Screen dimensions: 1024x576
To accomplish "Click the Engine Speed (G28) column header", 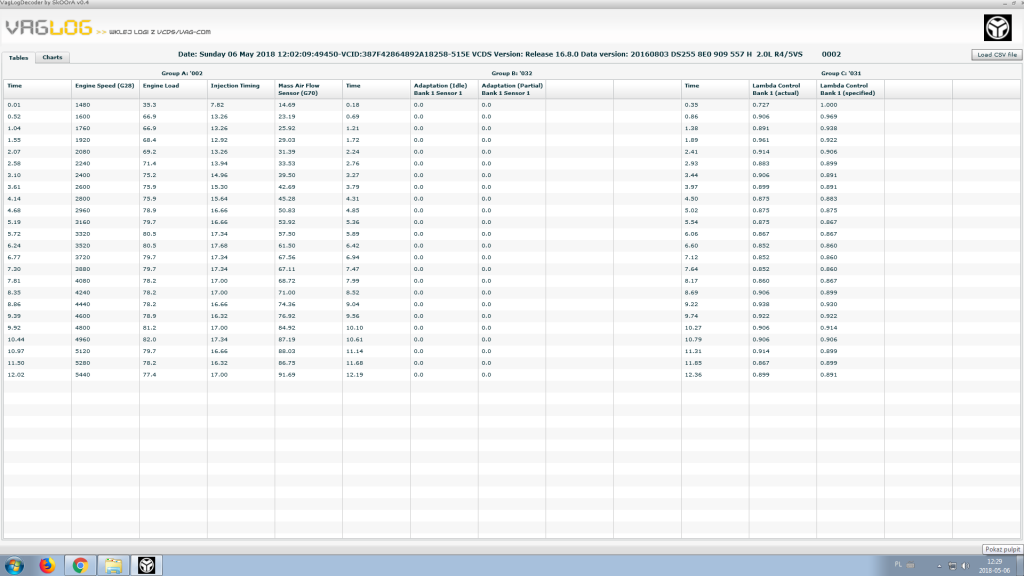I will tap(104, 86).
